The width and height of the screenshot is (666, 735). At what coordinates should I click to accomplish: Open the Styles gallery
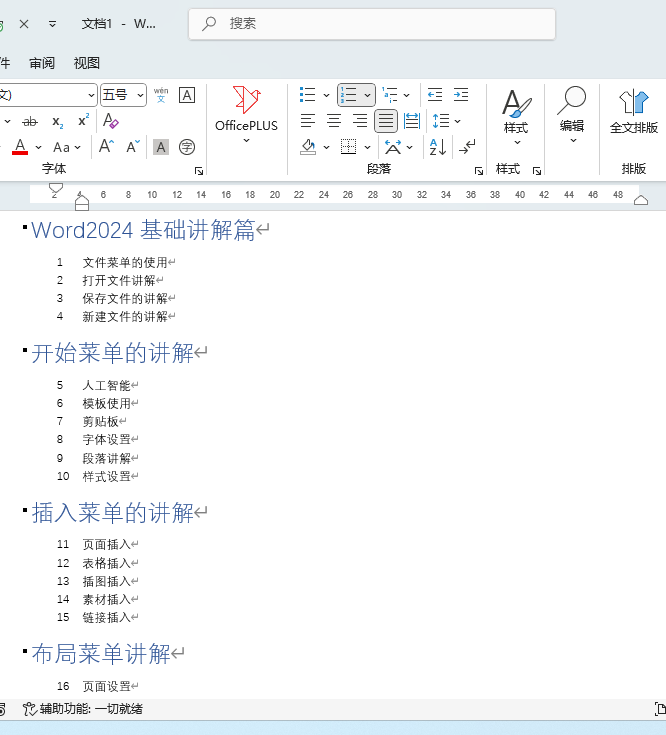[516, 117]
